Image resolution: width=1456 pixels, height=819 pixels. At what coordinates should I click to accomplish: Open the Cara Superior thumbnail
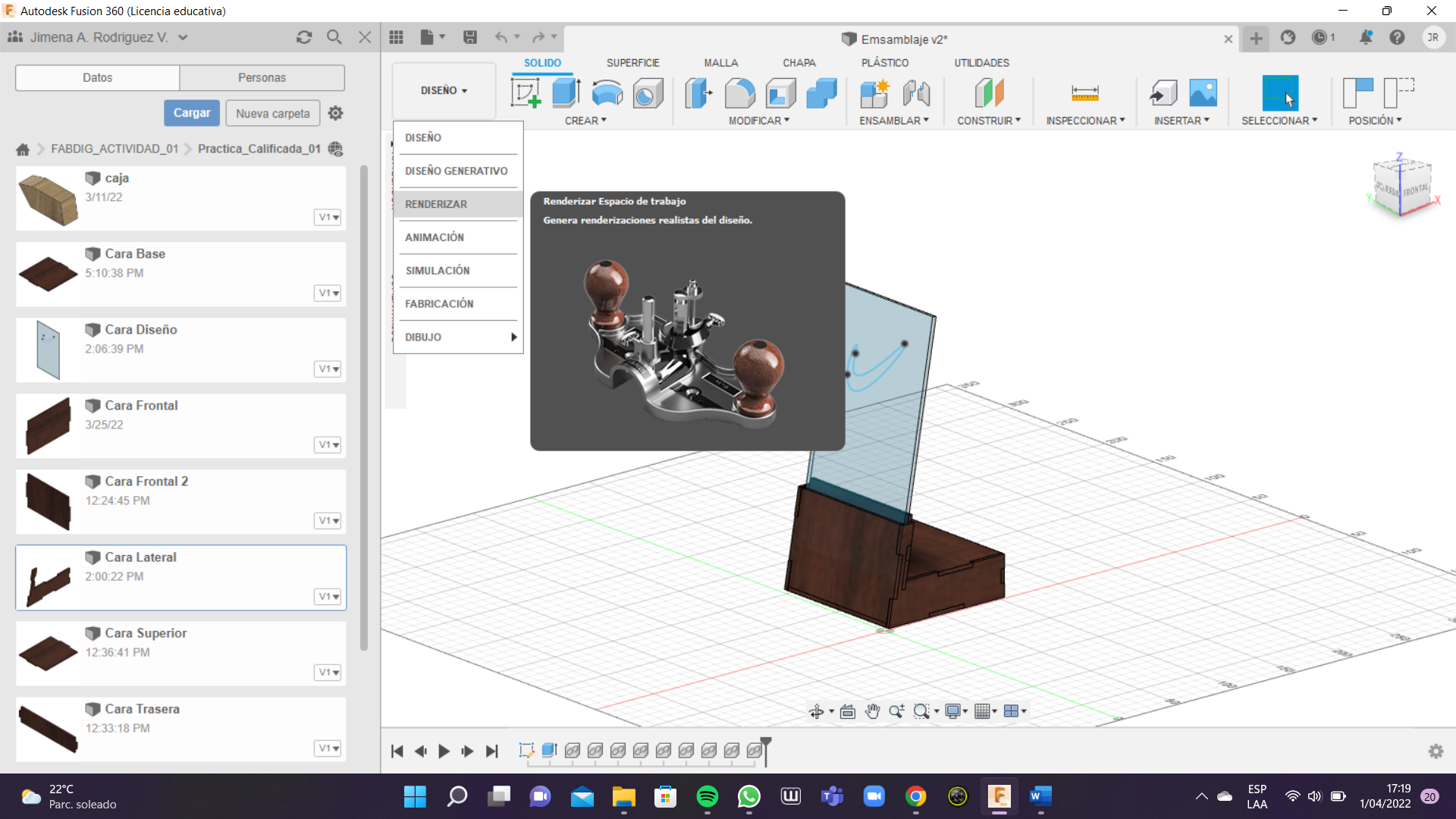(48, 653)
